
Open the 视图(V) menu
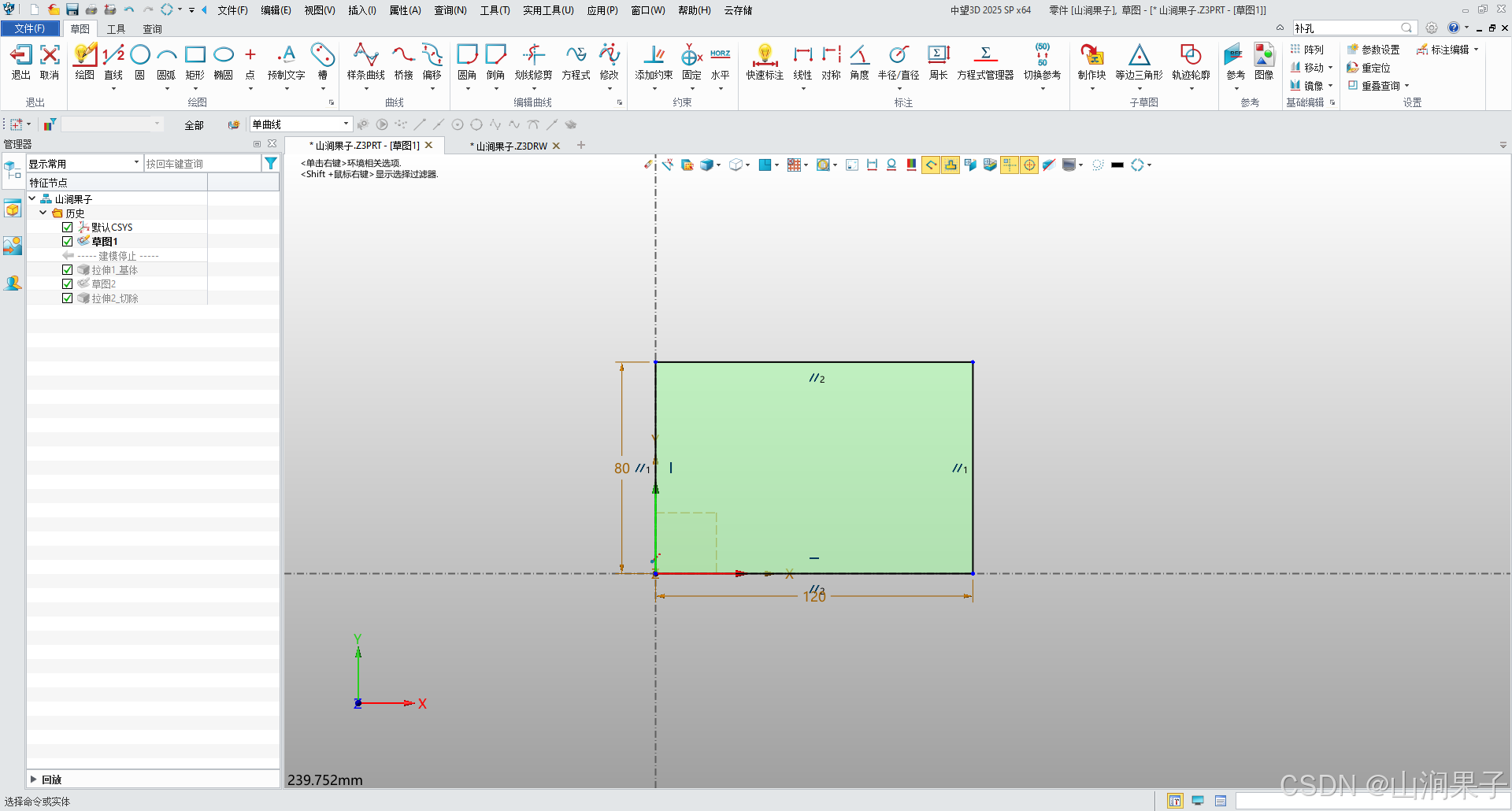(320, 10)
